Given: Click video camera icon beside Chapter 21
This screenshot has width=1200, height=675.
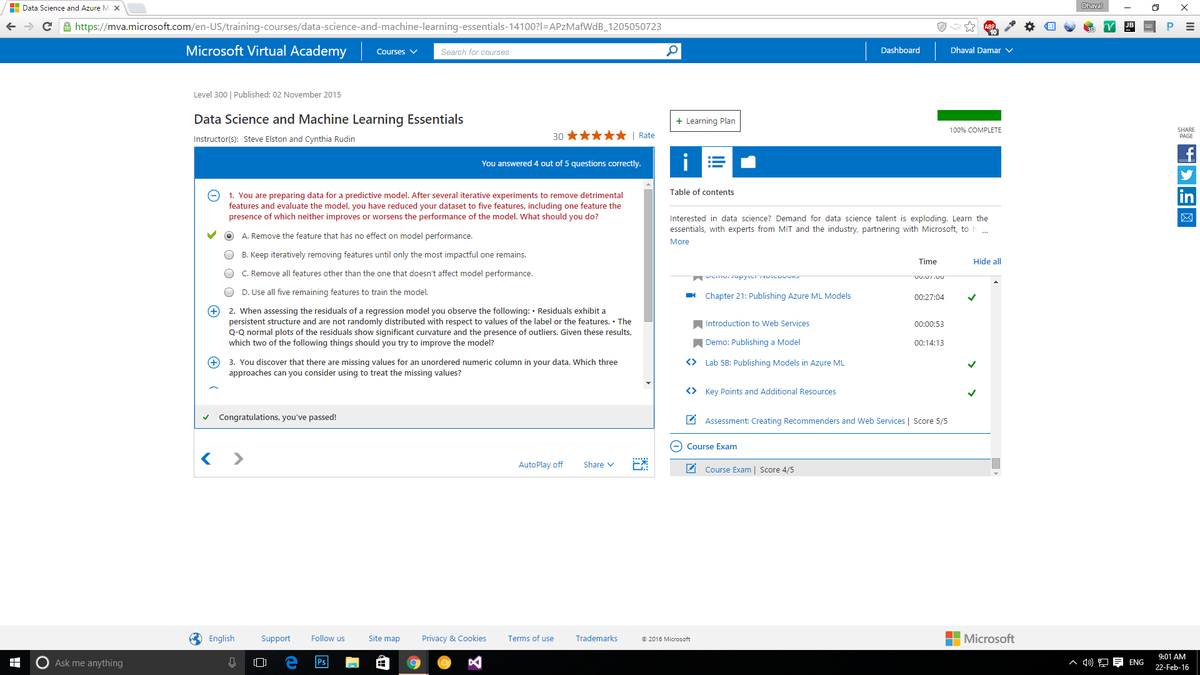Looking at the screenshot, I should [x=691, y=296].
